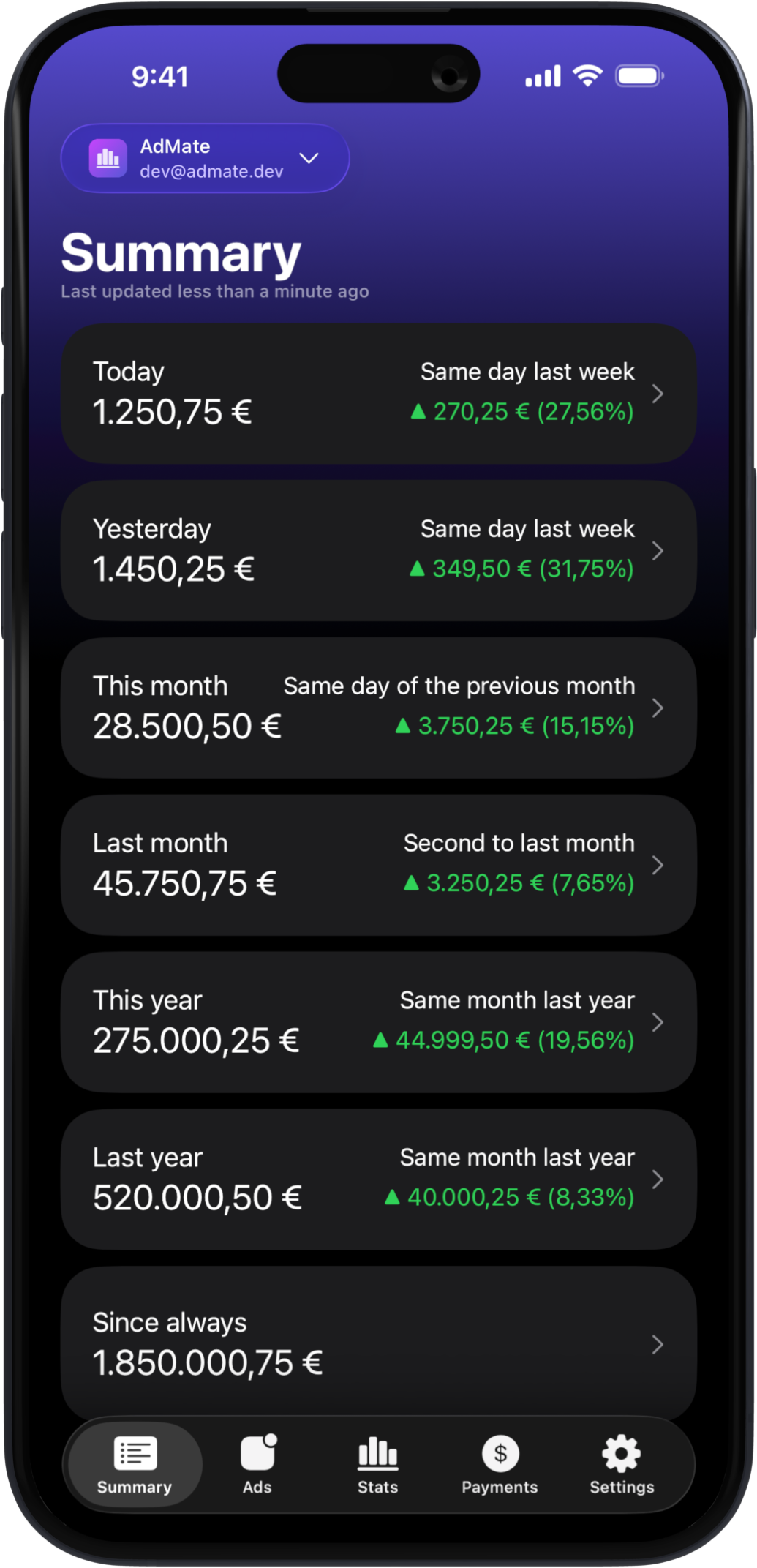Open the Payments dollar icon

click(500, 1453)
